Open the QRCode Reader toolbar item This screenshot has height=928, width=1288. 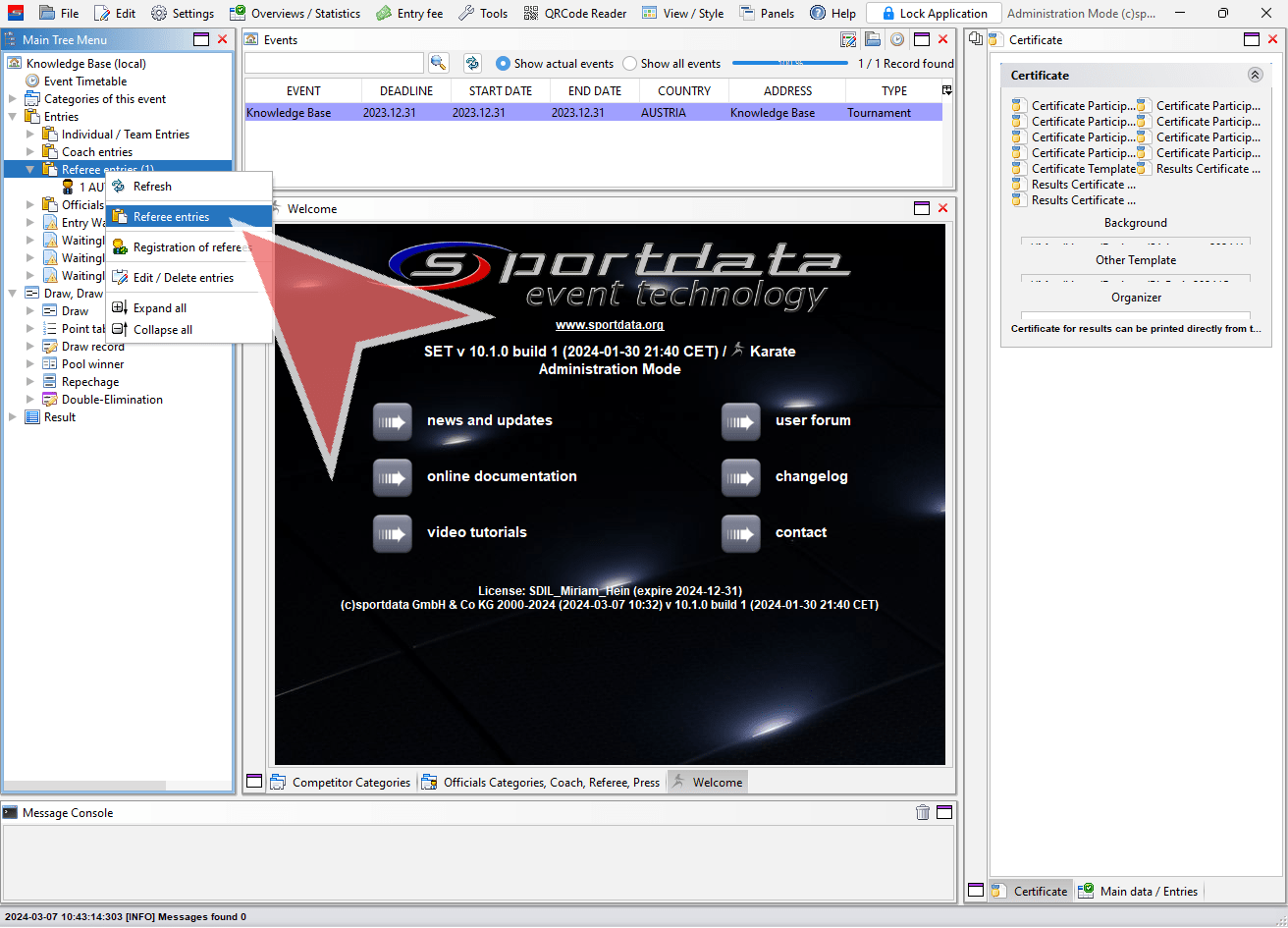click(575, 14)
